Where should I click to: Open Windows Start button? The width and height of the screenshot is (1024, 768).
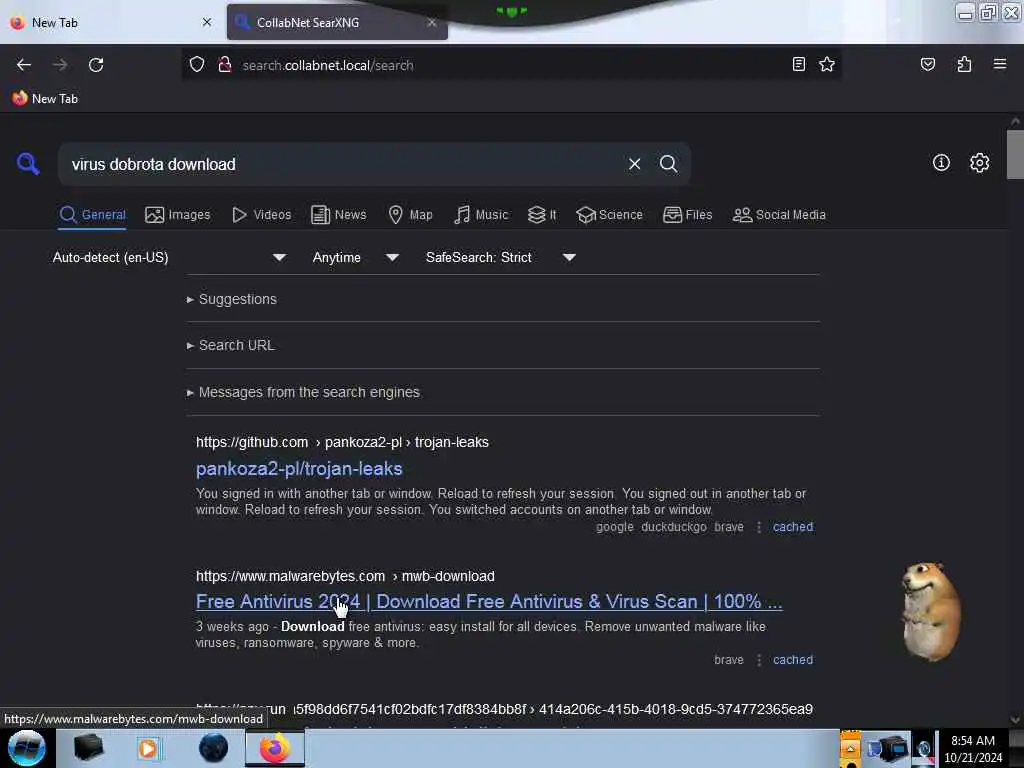[27, 748]
